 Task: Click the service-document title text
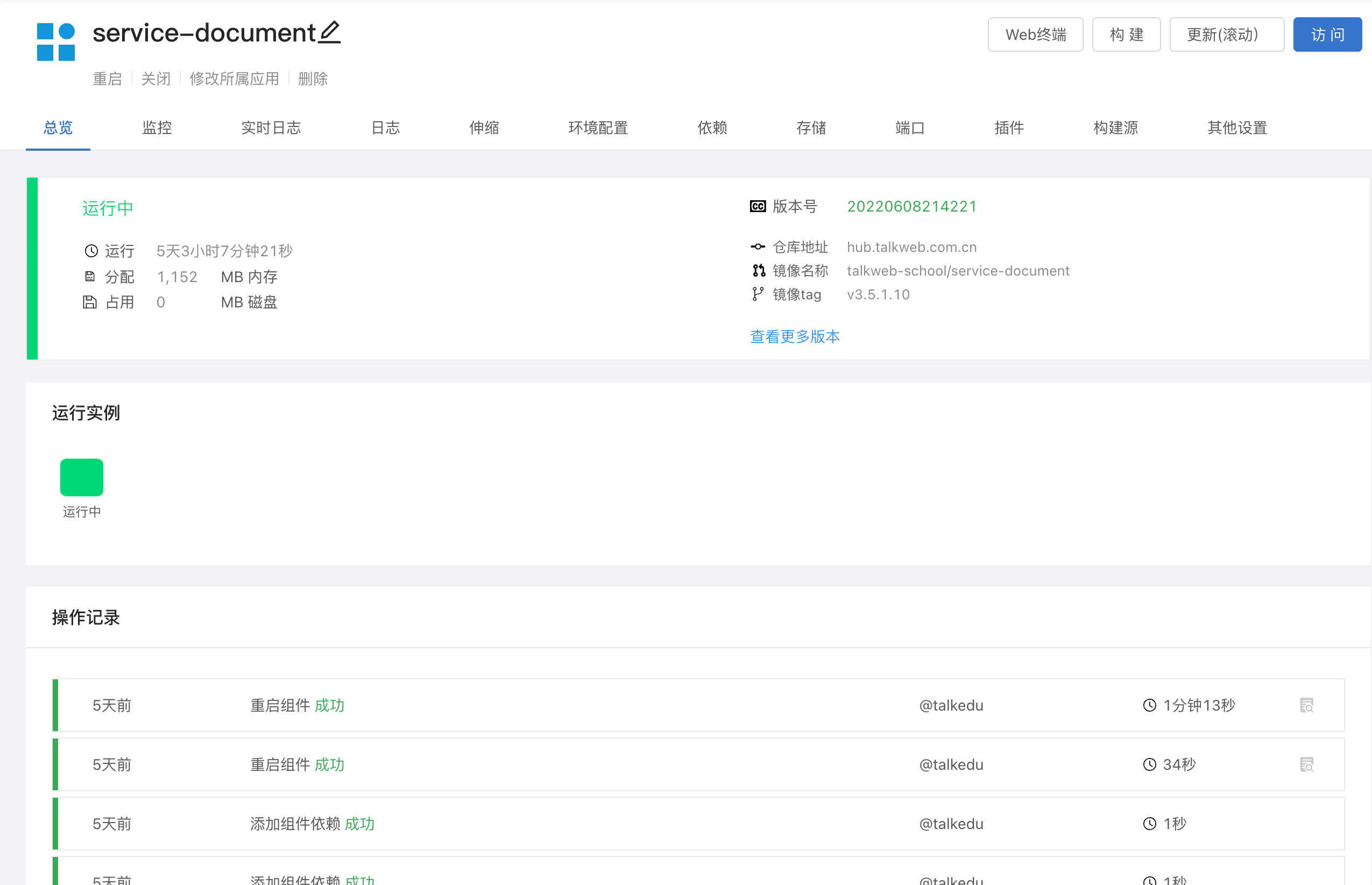pyautogui.click(x=204, y=33)
